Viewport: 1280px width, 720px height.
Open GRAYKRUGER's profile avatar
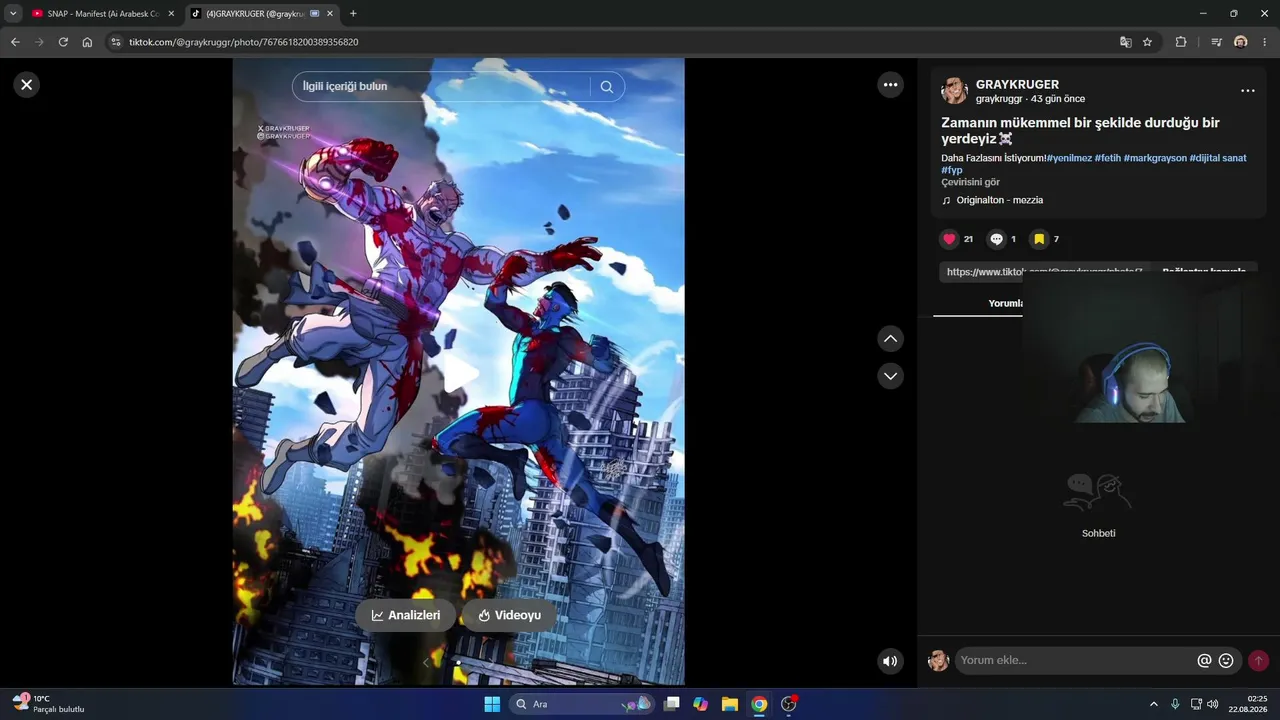954,91
